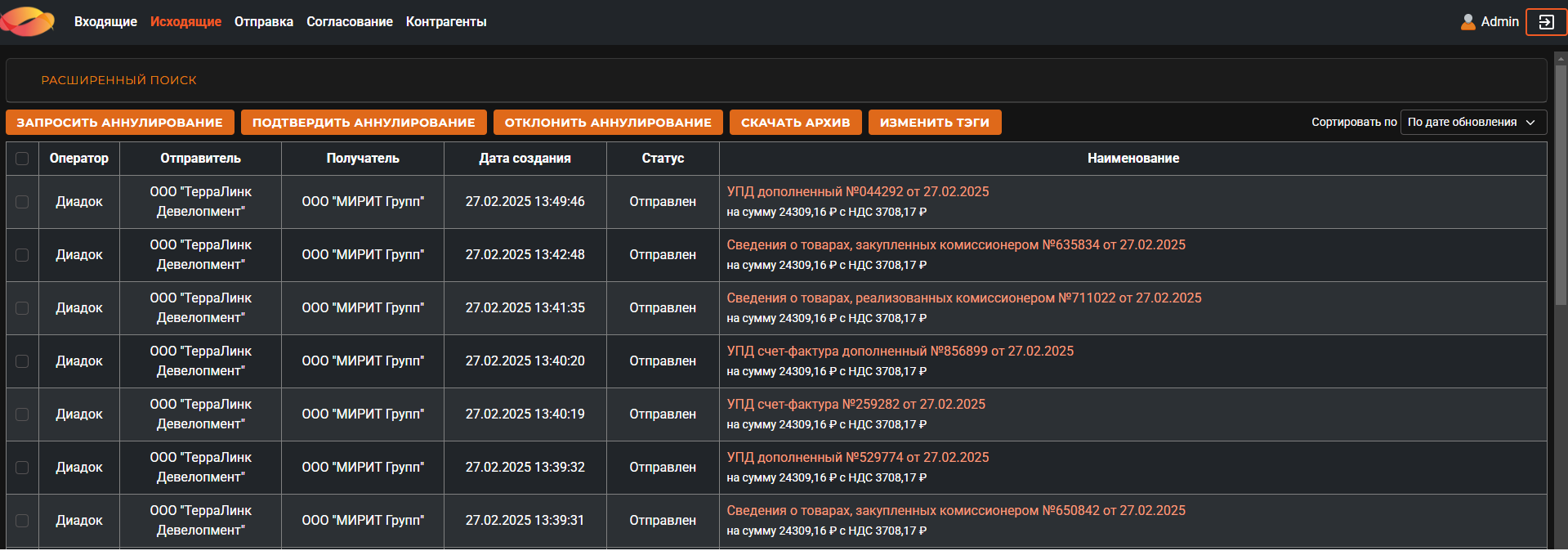Screen dimensions: 1568x551
Task: Click the Сортировать по label
Action: tap(1354, 123)
